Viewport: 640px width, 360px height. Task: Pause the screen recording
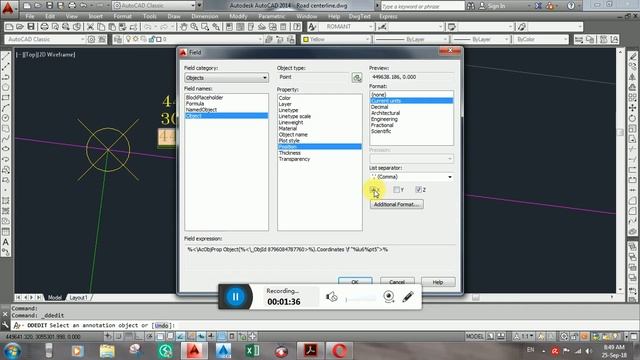pos(236,297)
